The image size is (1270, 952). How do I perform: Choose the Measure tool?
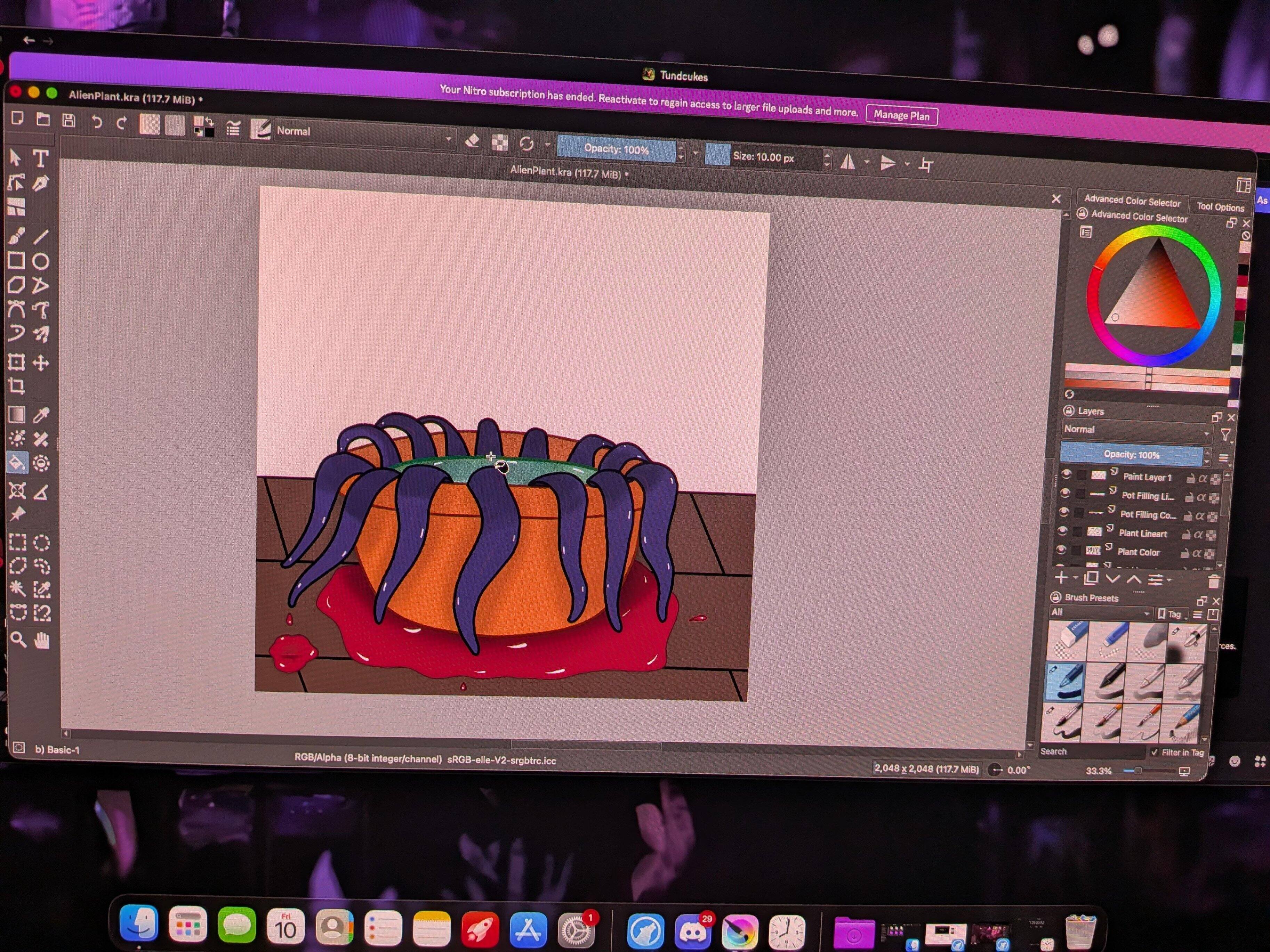[41, 492]
